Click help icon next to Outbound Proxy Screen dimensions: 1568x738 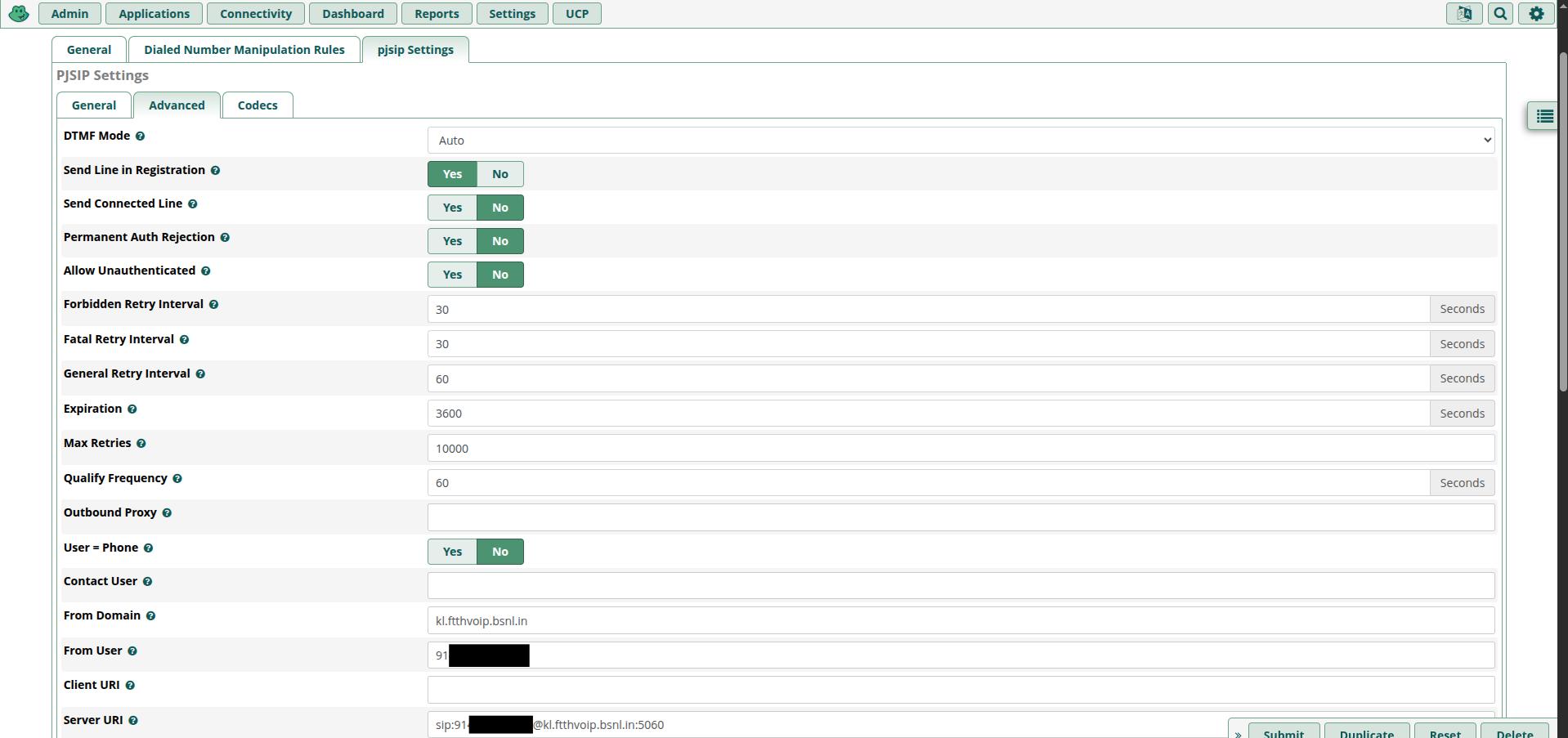[x=167, y=513]
